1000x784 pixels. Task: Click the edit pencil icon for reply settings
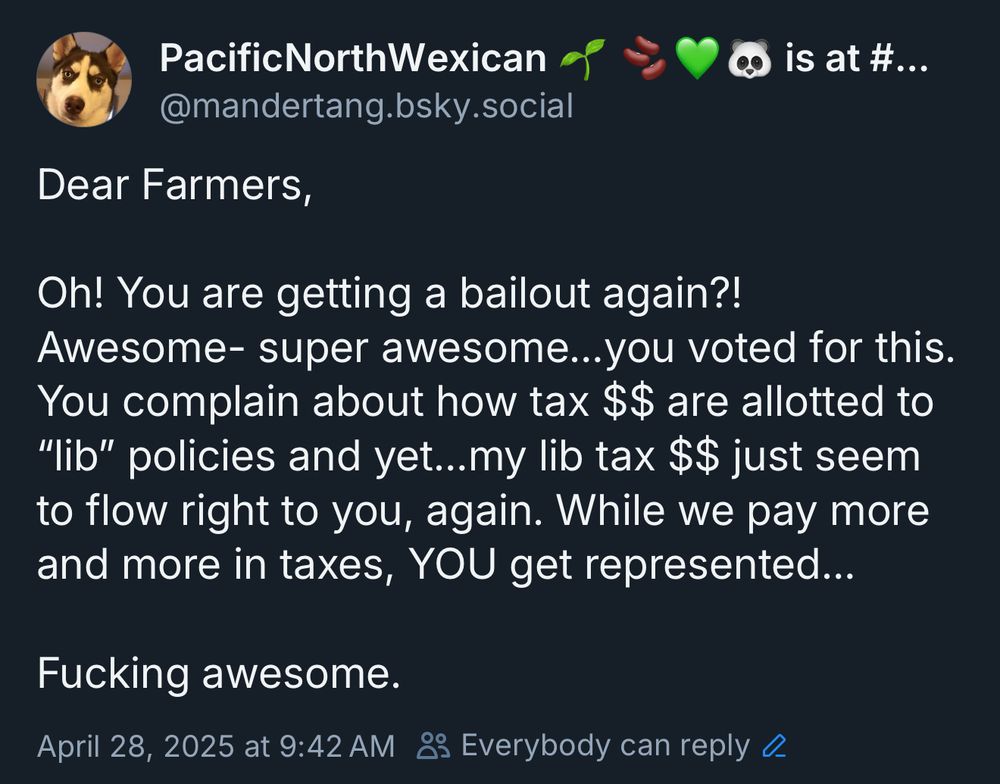coord(774,746)
